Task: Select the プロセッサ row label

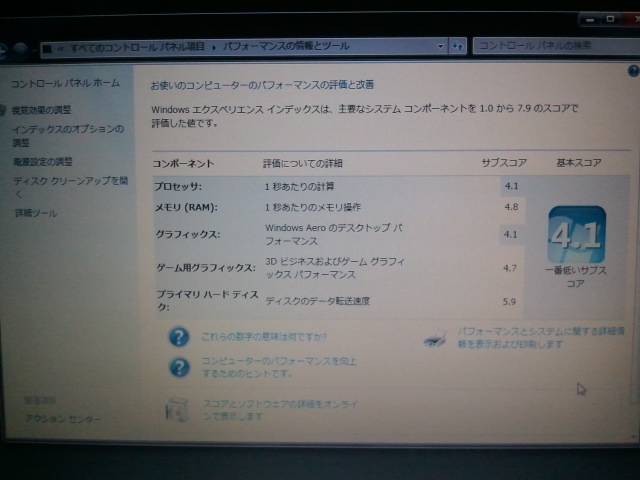Action: [x=178, y=187]
